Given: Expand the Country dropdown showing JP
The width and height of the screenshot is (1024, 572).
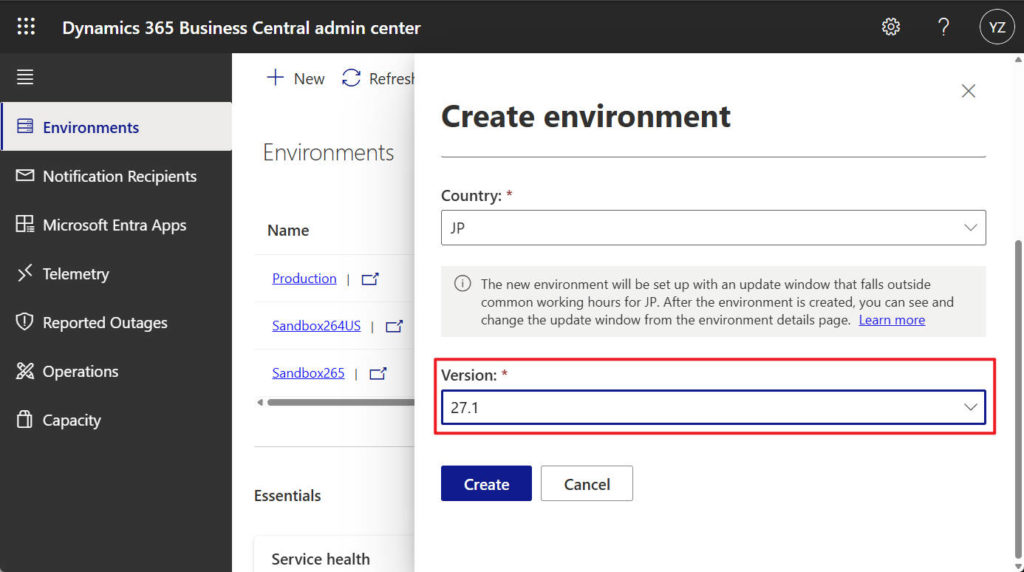Looking at the screenshot, I should click(x=713, y=228).
